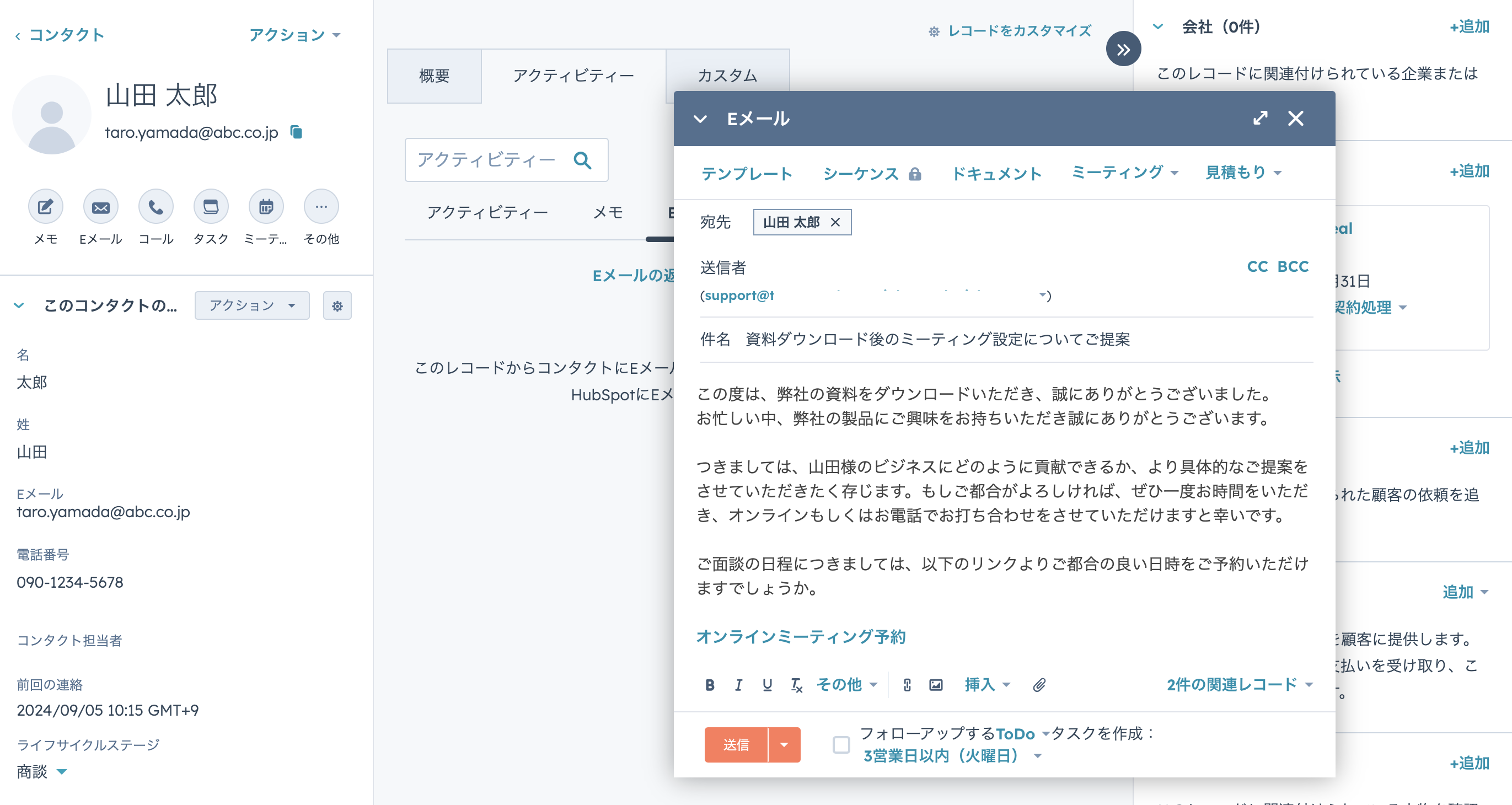Click the 送信 send button
Viewport: 1512px width, 805px height.
pyautogui.click(x=736, y=744)
